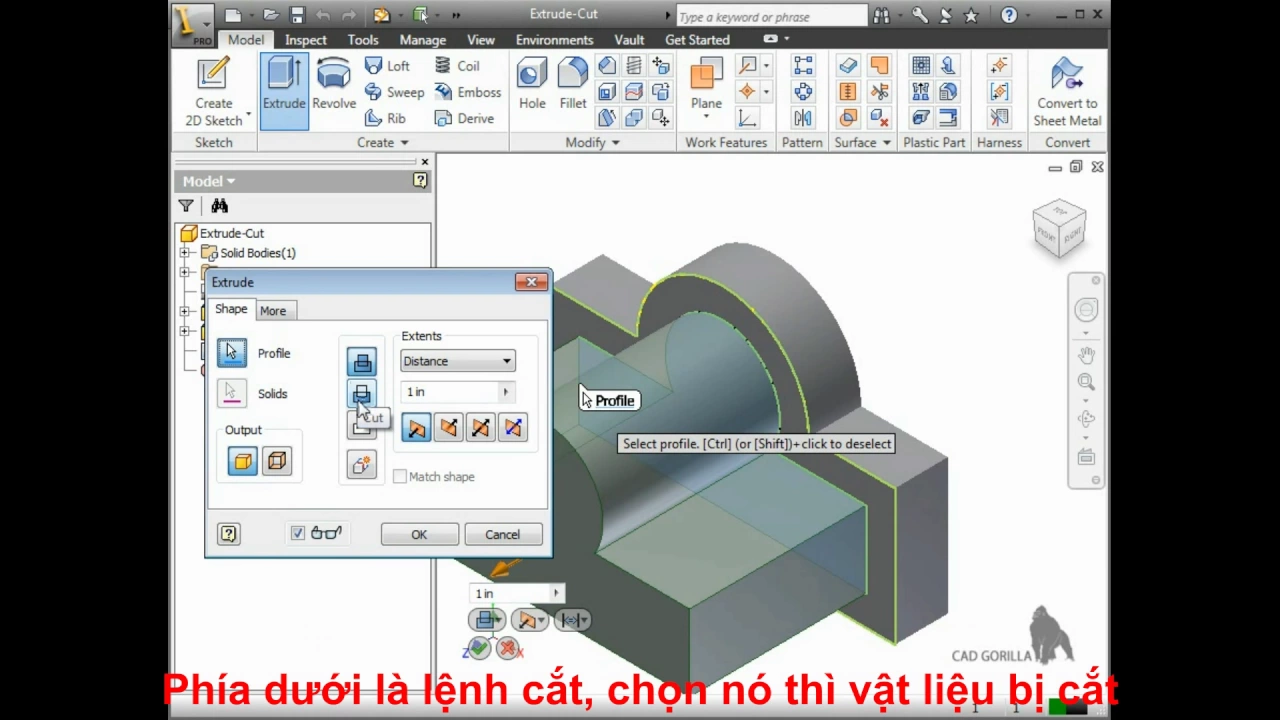Click the filter funnel icon in Model browser
Image resolution: width=1280 pixels, height=720 pixels.
tap(186, 206)
